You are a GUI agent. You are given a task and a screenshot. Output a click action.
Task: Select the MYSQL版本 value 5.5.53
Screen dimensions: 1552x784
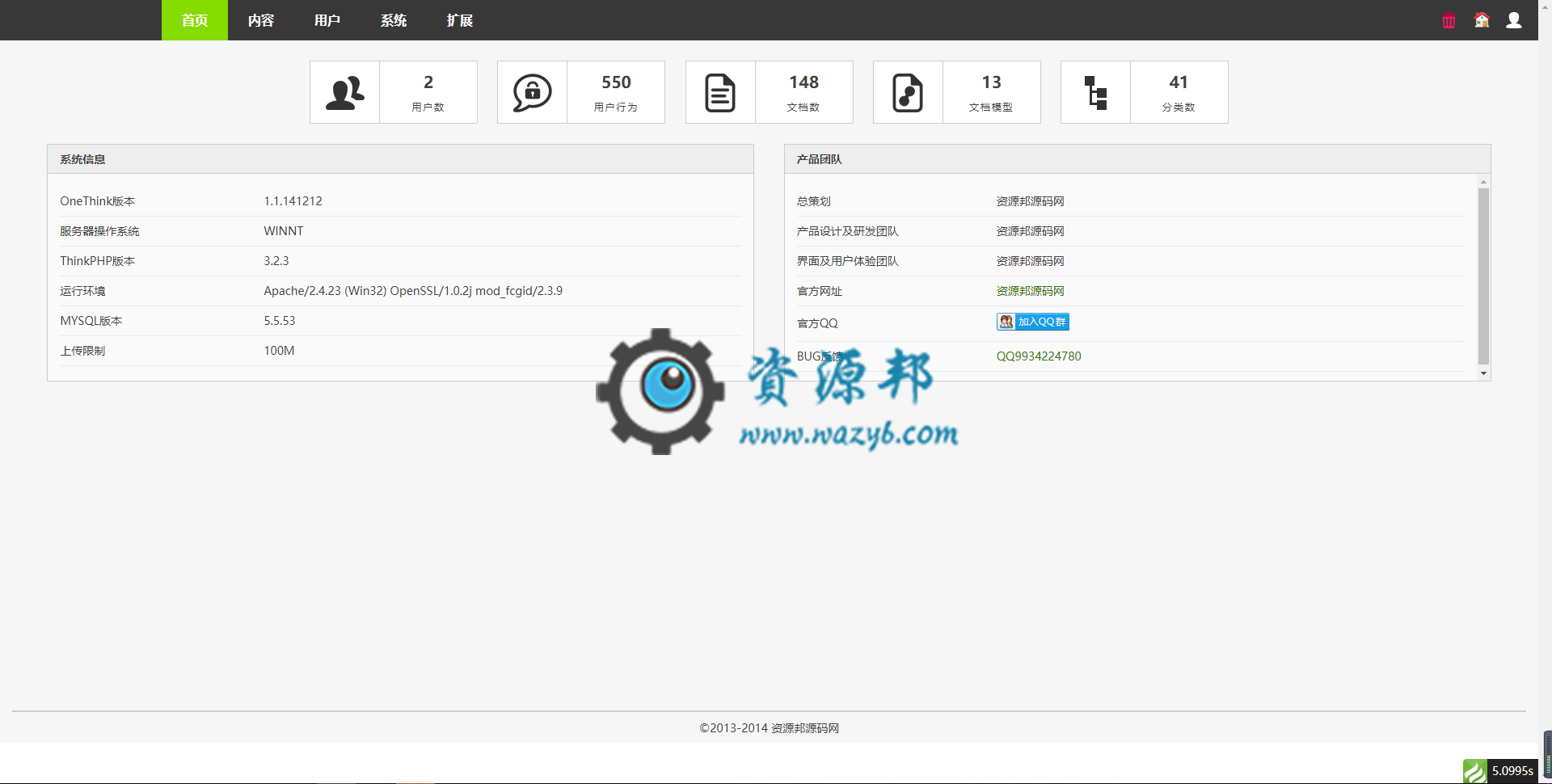point(280,321)
